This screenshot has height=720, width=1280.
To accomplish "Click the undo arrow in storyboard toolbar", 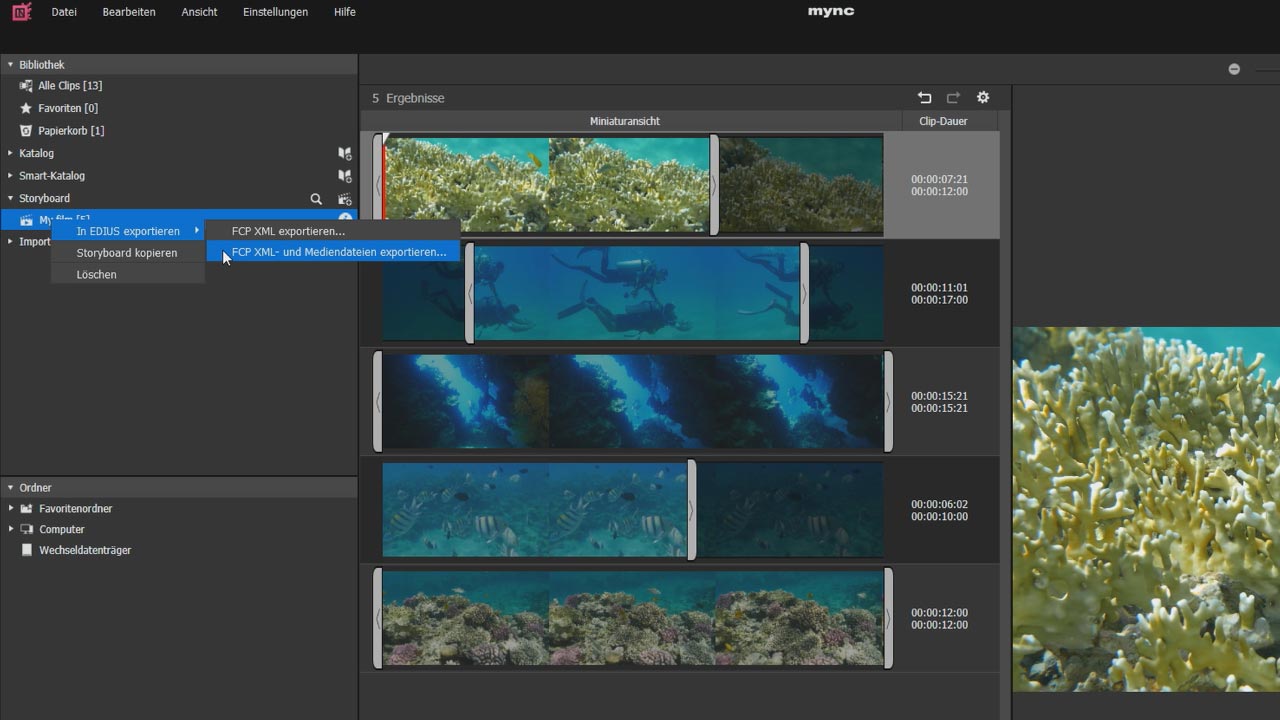I will (924, 98).
